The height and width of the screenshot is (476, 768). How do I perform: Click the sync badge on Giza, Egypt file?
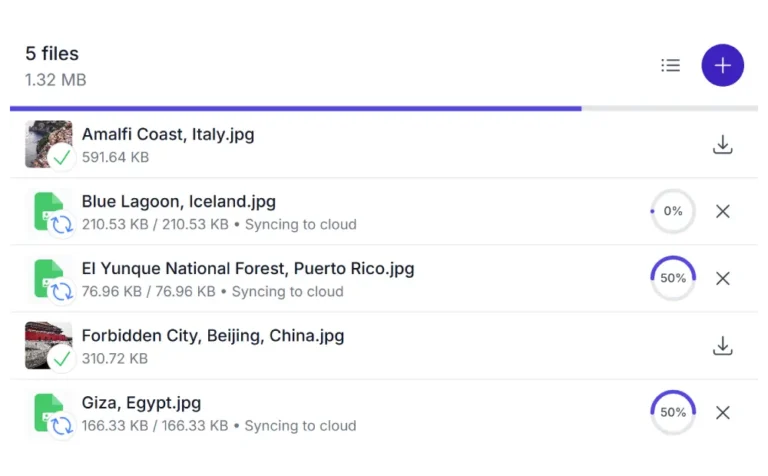coord(62,426)
